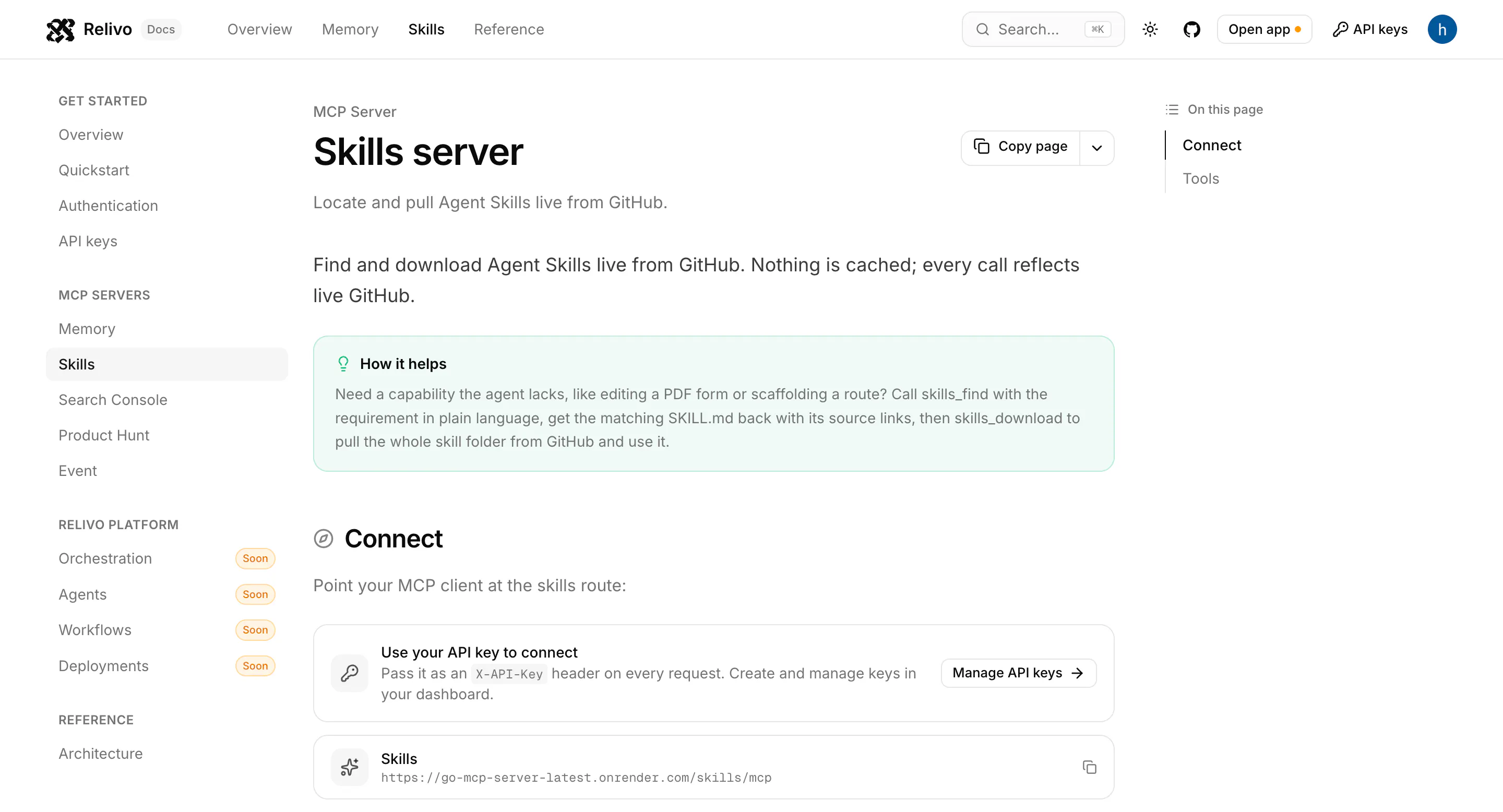
Task: Click the Connect section heading
Action: (x=394, y=539)
